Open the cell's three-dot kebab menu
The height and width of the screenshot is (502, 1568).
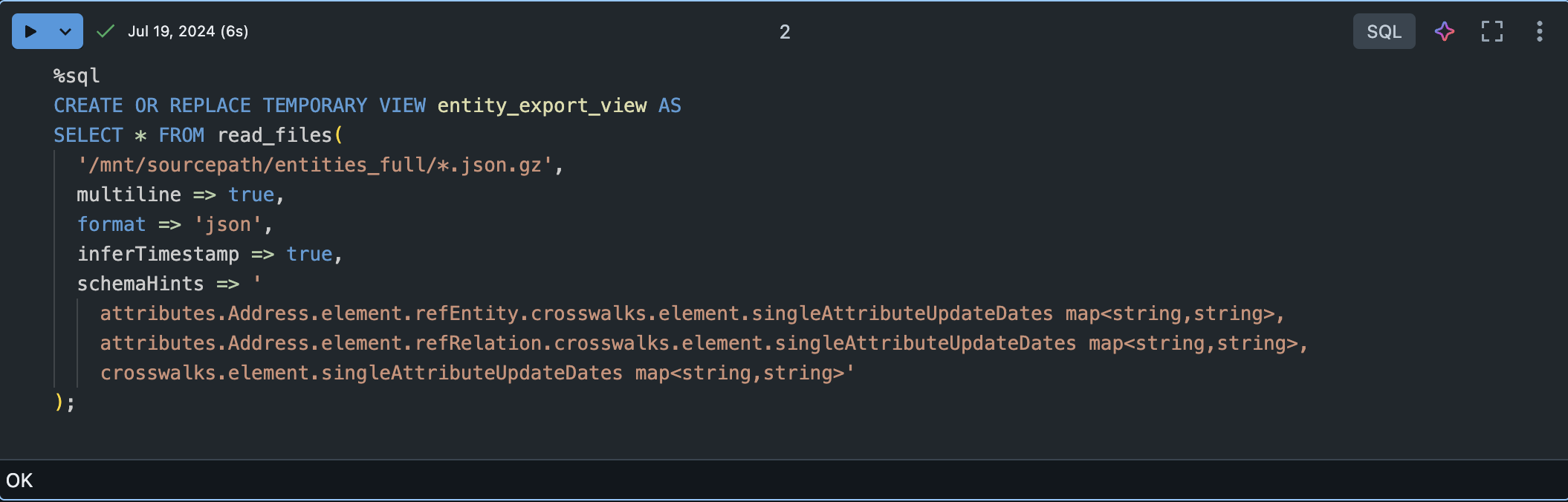1539,31
